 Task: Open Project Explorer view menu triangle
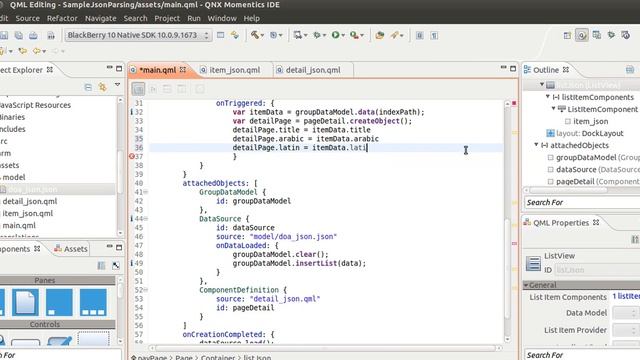[x=118, y=85]
